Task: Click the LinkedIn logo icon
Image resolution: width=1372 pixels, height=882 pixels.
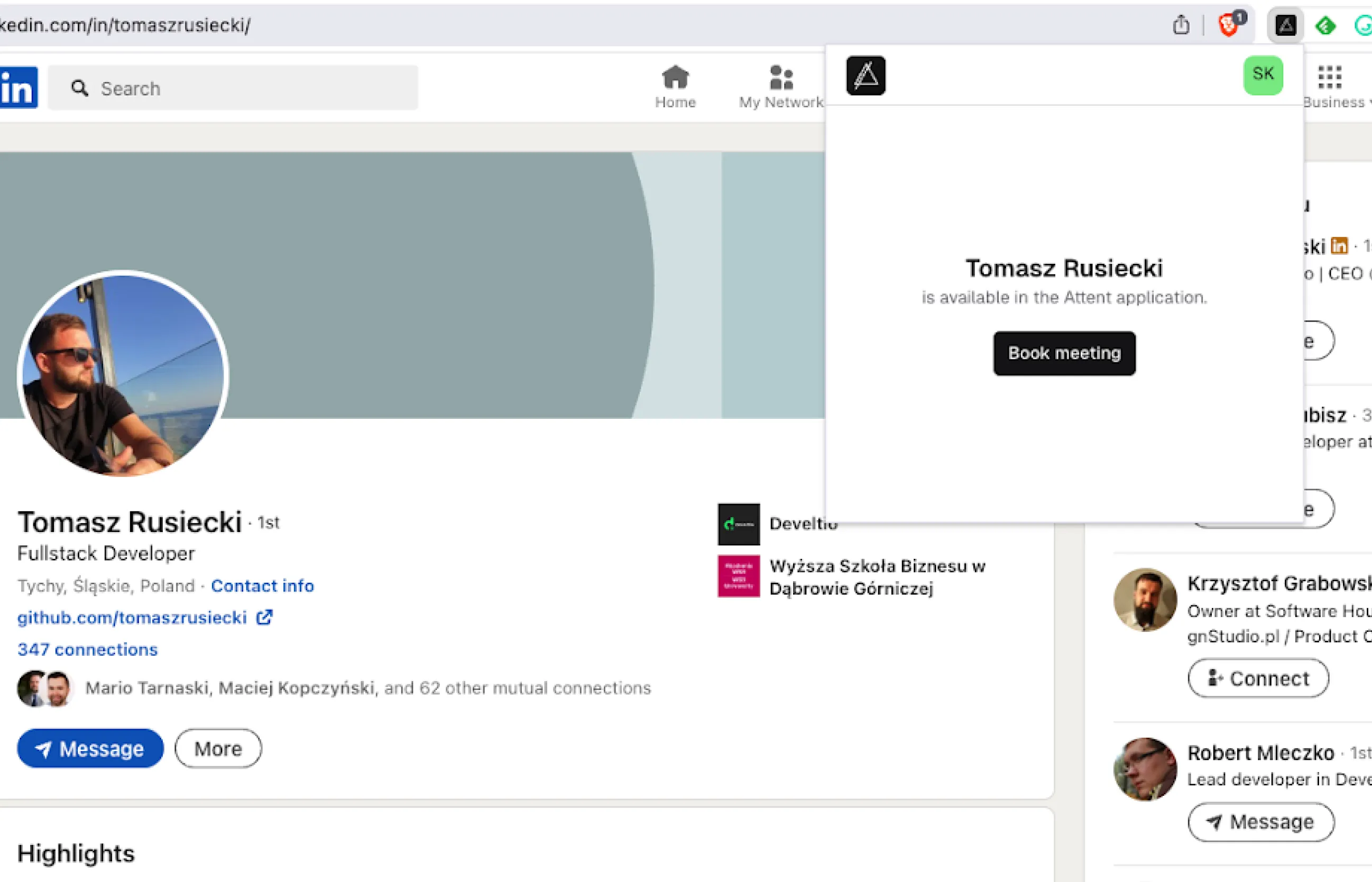Action: 19,88
